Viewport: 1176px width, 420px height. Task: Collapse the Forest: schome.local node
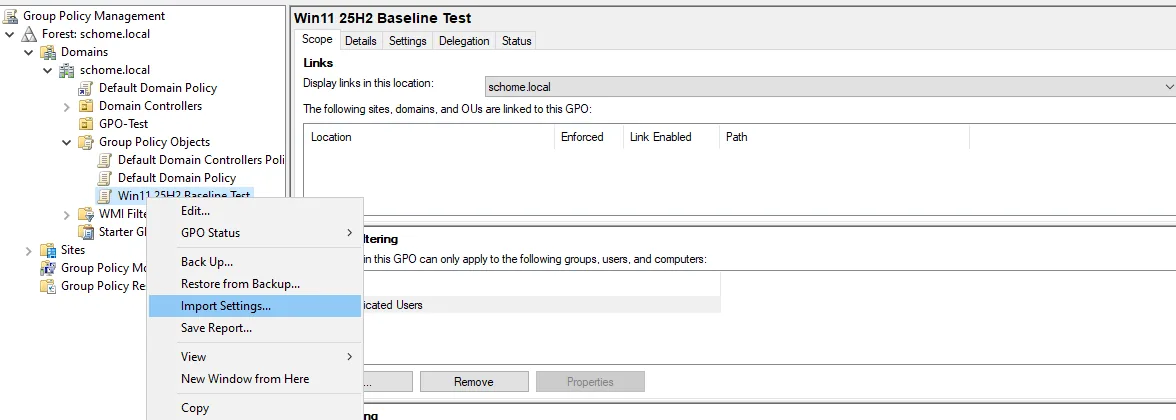tap(9, 34)
